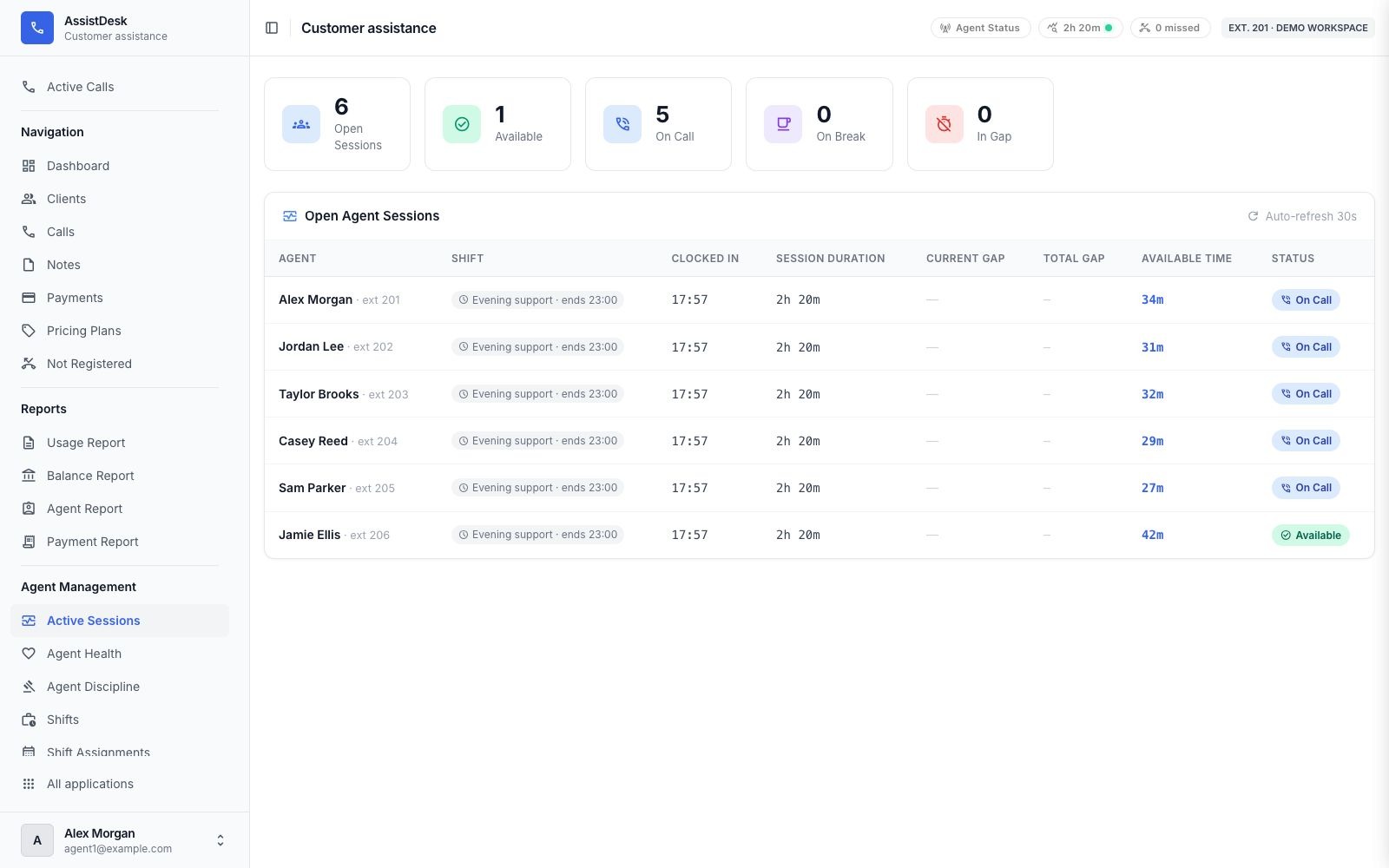This screenshot has height=868, width=1389.
Task: Click the Agent Status button
Action: (x=980, y=28)
